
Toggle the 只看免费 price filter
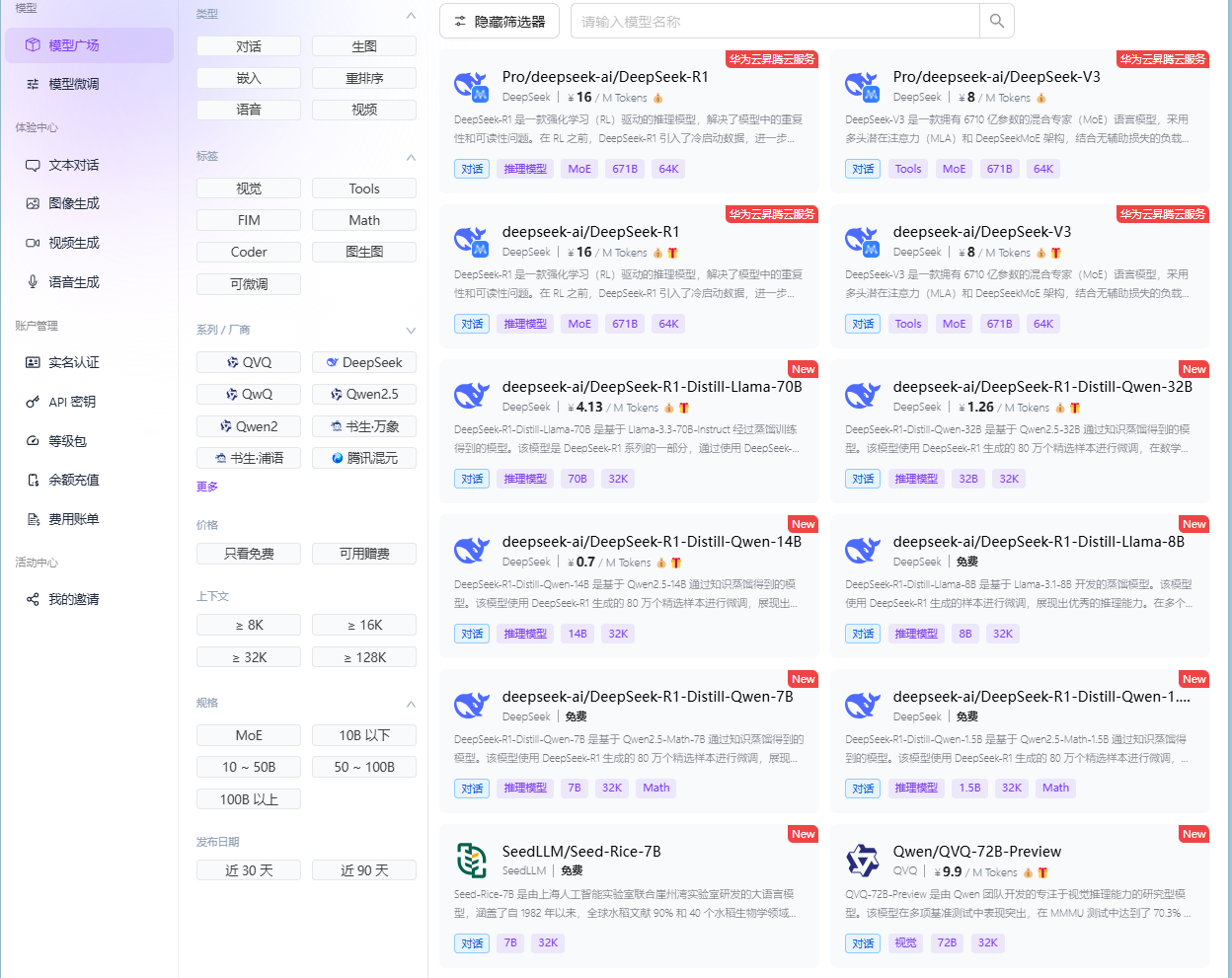[249, 554]
